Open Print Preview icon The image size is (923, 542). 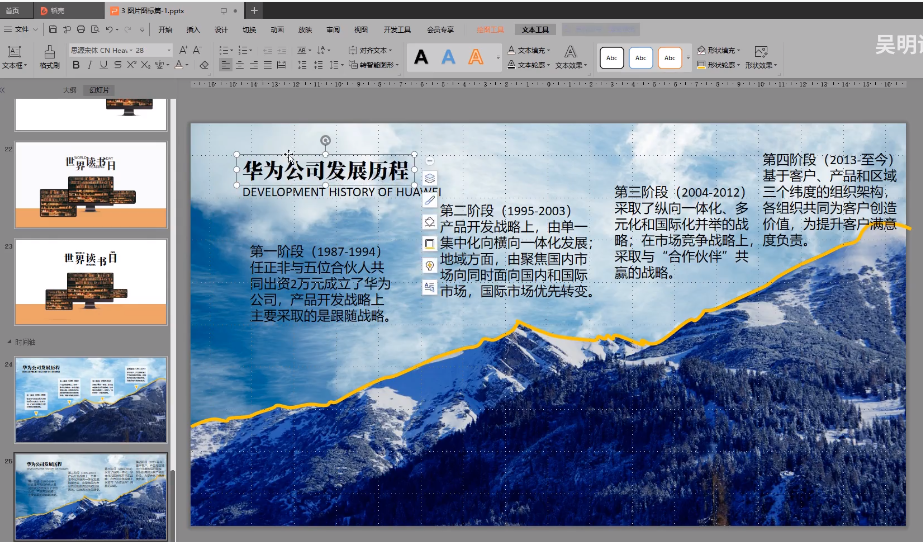click(x=95, y=29)
